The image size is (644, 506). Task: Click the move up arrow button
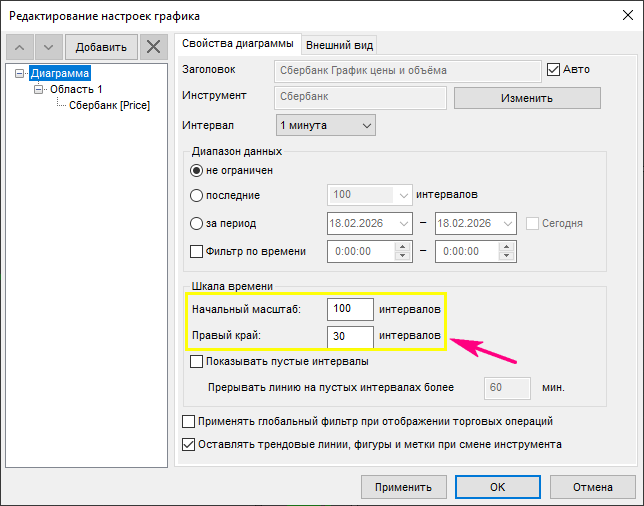pos(21,47)
